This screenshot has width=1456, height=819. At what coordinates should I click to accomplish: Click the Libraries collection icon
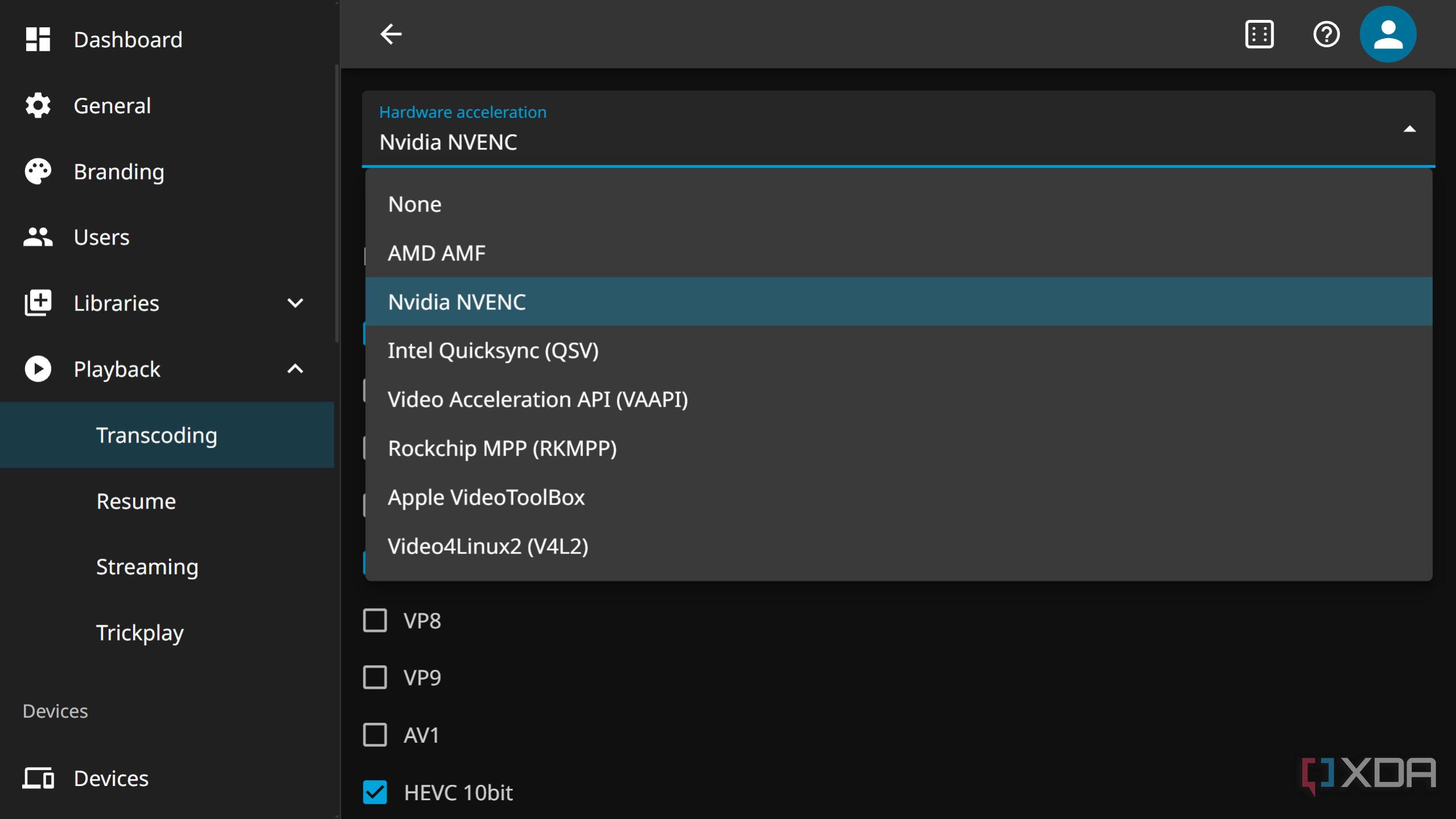point(38,303)
